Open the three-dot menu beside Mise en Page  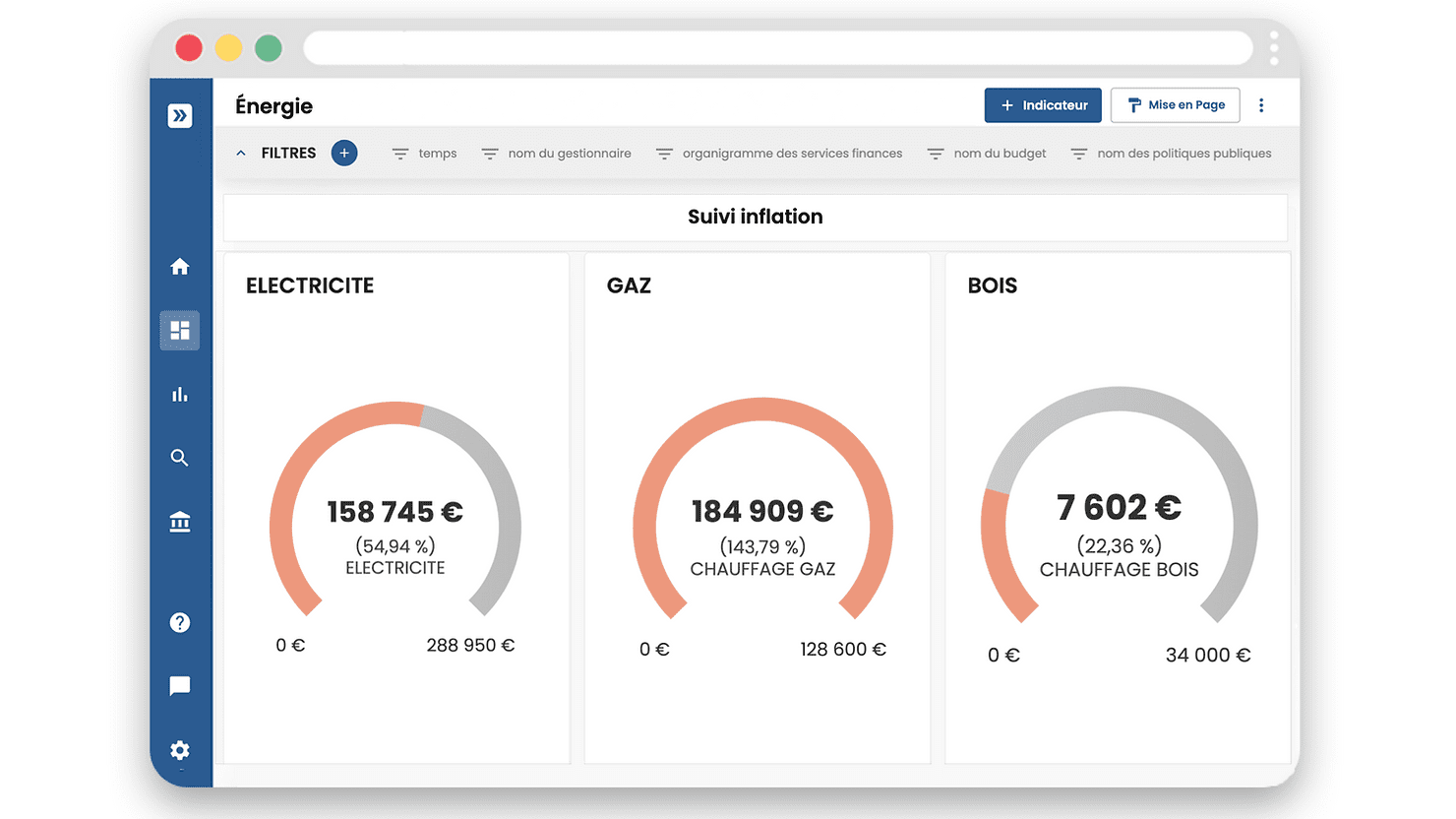pos(1261,105)
